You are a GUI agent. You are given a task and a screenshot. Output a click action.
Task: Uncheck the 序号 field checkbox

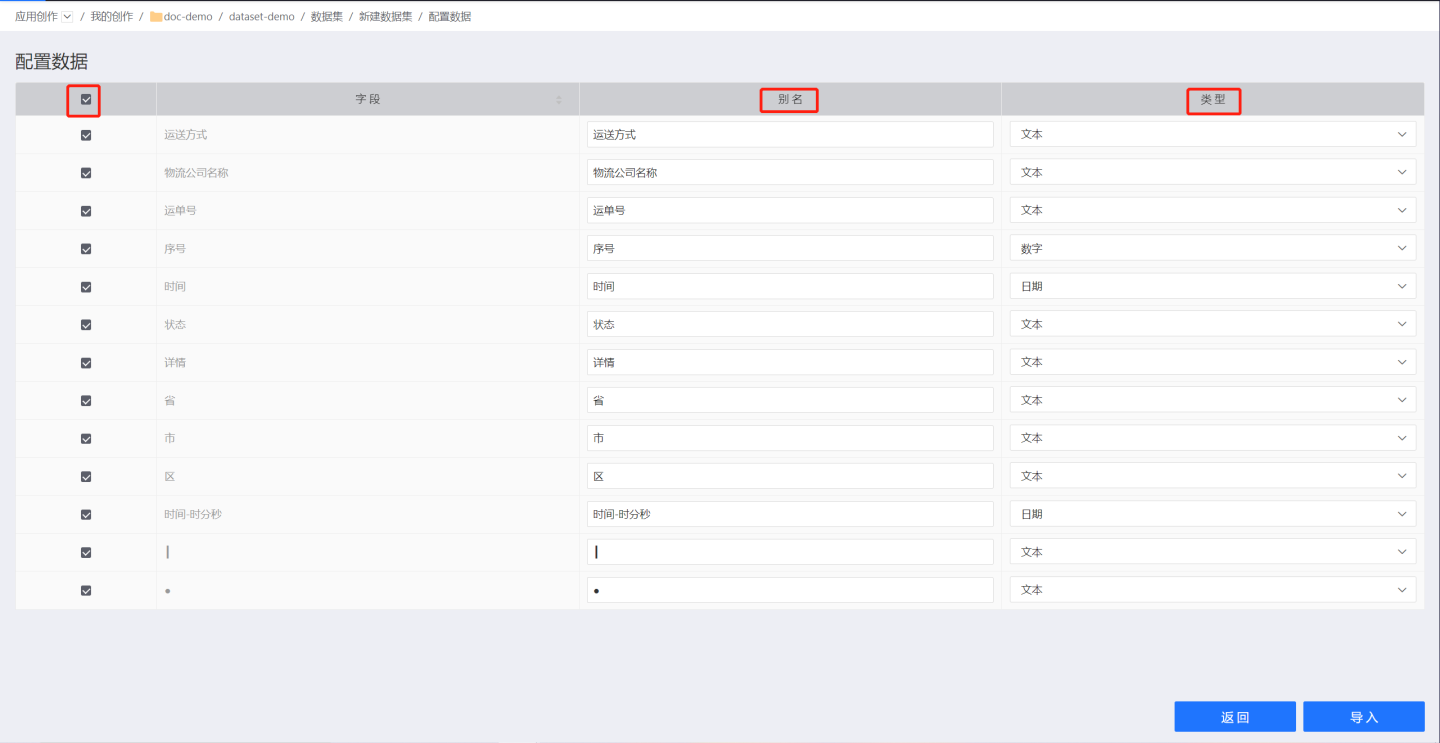coord(86,249)
